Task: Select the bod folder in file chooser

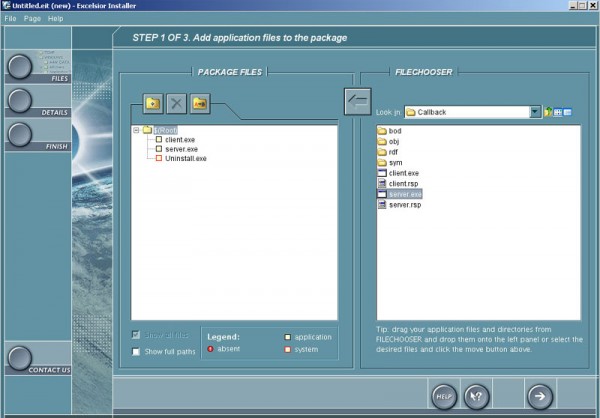Action: coord(390,131)
